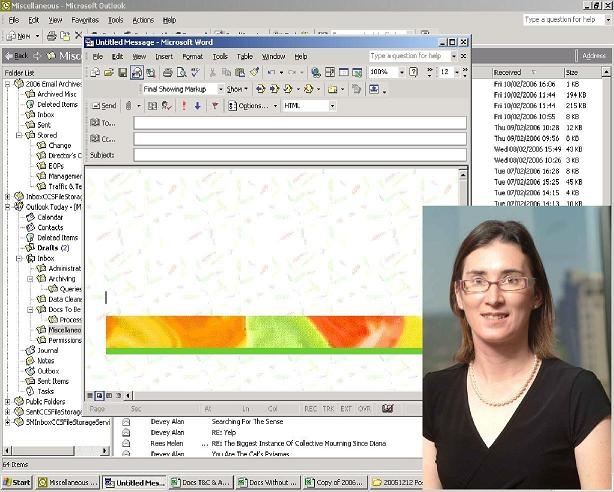Click the Message Flag icon

[x=215, y=105]
